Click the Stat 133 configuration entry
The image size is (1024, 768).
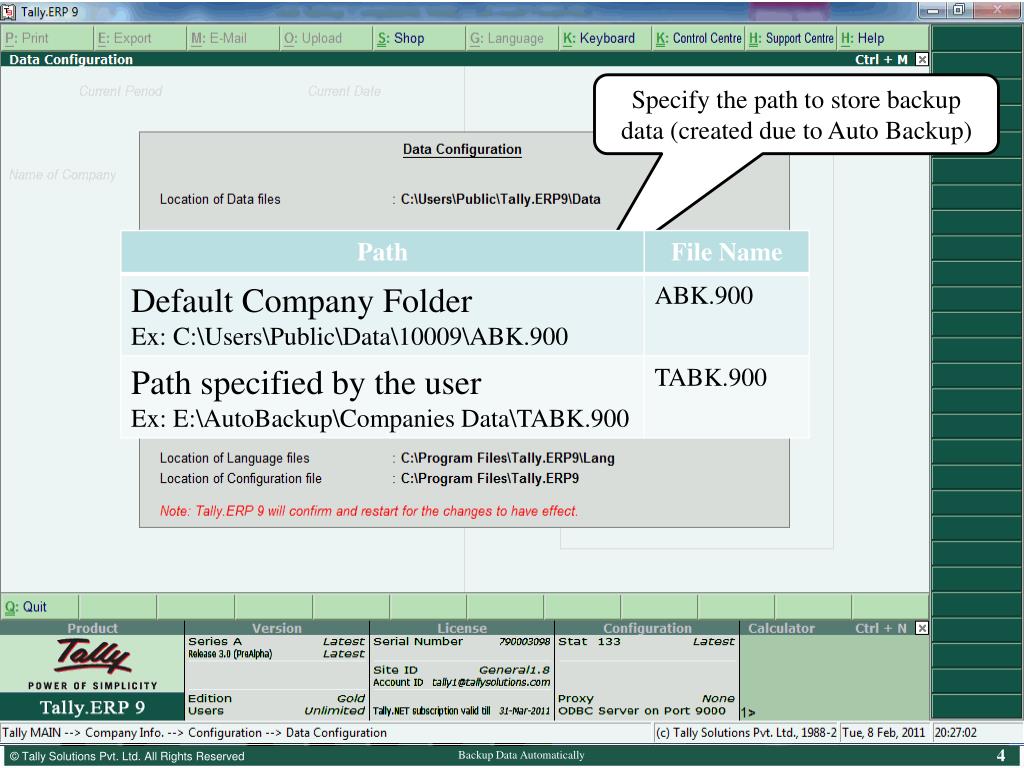point(646,642)
